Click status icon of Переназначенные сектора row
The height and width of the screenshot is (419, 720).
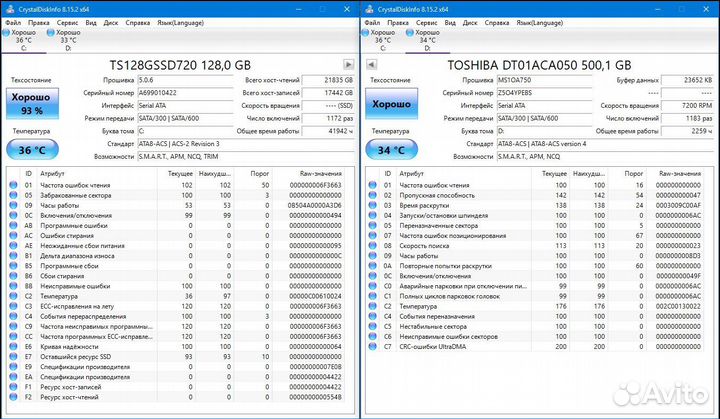coord(372,226)
